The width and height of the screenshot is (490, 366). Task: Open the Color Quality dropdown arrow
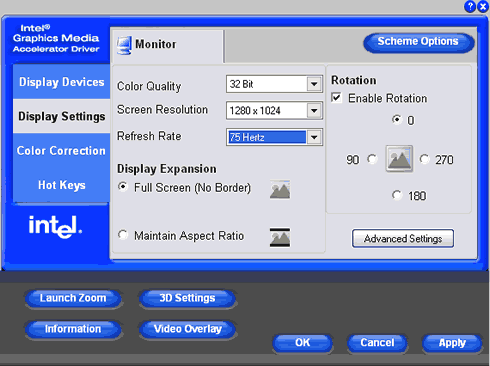click(x=314, y=84)
